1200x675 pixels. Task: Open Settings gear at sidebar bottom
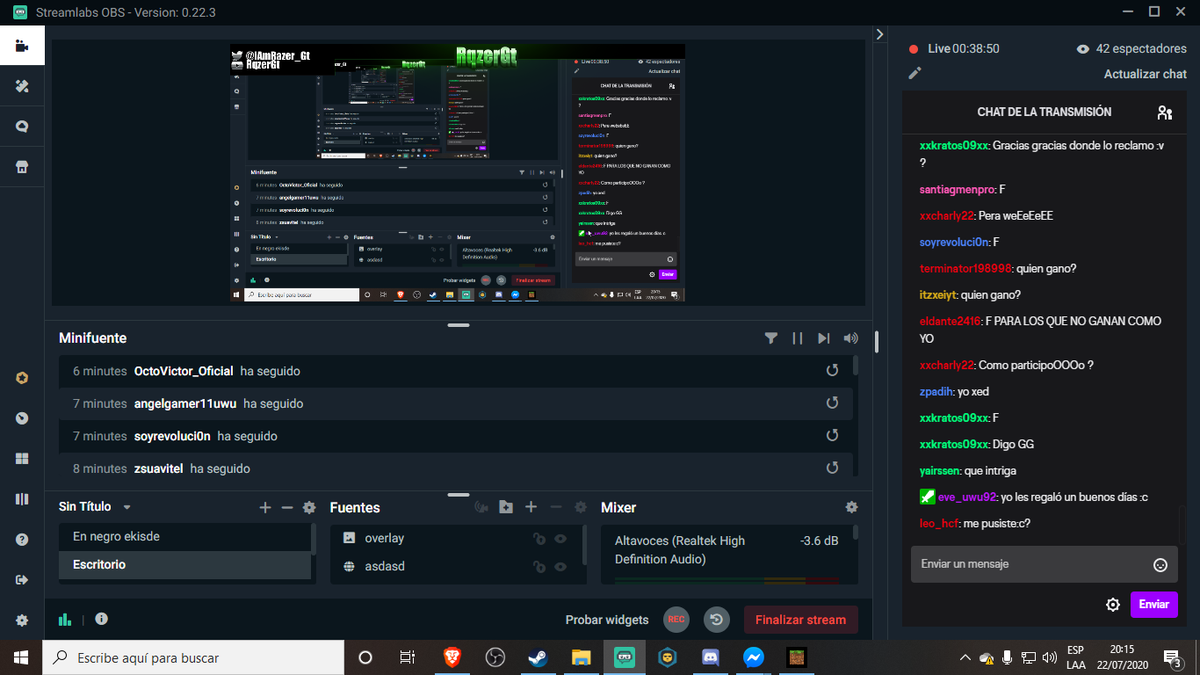tap(22, 620)
